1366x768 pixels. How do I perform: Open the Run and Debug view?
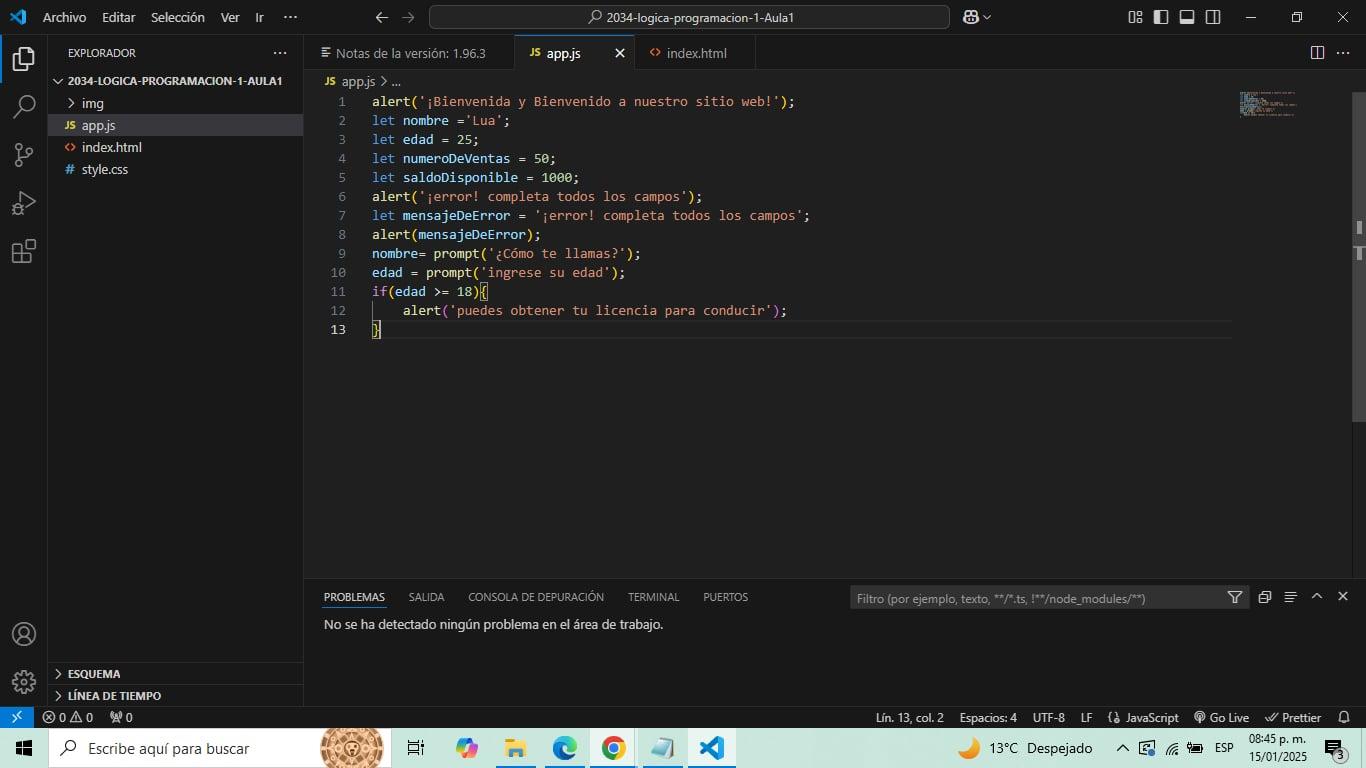24,203
